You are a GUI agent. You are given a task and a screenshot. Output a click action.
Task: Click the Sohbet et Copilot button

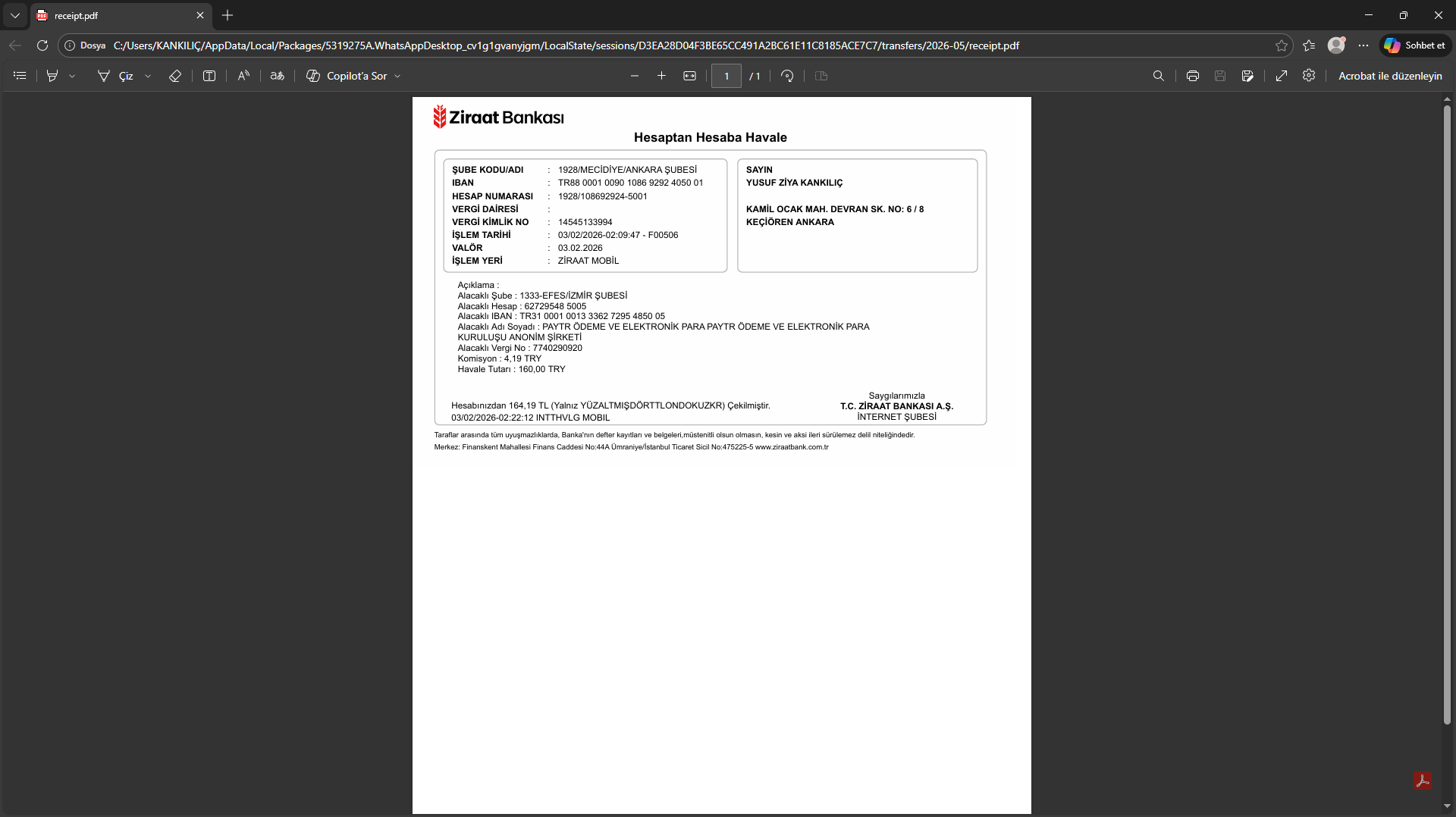(x=1415, y=45)
